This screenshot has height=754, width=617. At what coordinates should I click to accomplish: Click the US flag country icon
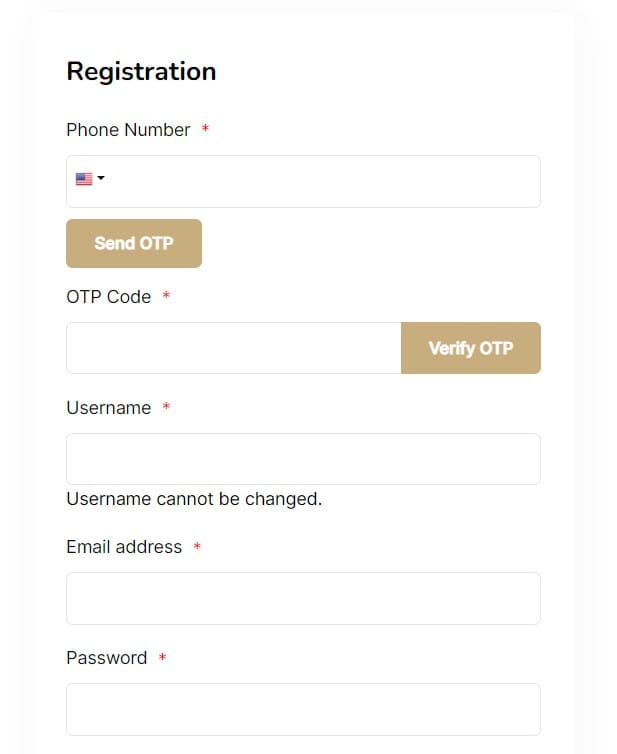coord(84,179)
